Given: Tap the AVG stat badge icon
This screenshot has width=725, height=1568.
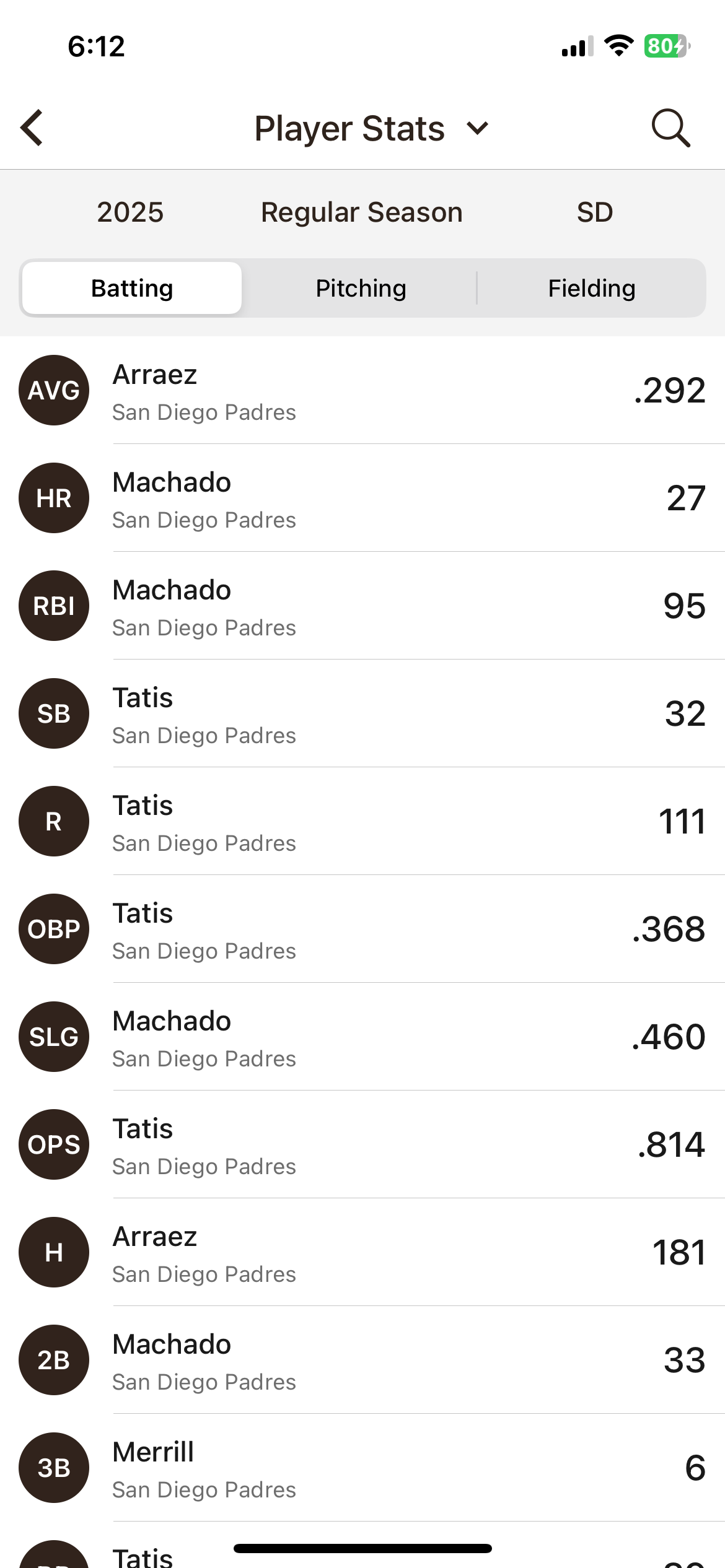Looking at the screenshot, I should pyautogui.click(x=54, y=390).
